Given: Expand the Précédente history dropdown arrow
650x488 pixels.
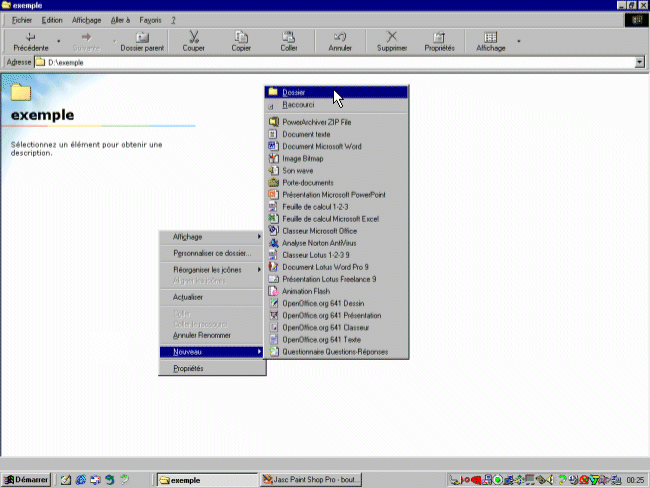Looking at the screenshot, I should [58, 41].
